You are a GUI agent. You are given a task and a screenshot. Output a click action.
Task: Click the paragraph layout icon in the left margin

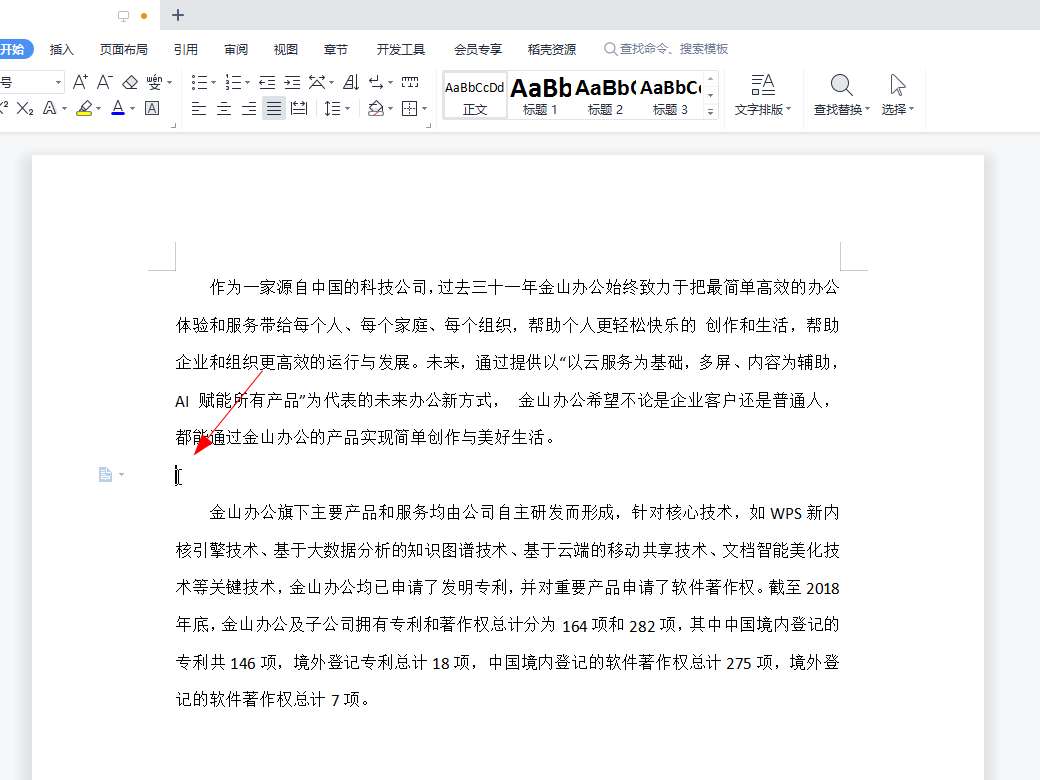[105, 475]
